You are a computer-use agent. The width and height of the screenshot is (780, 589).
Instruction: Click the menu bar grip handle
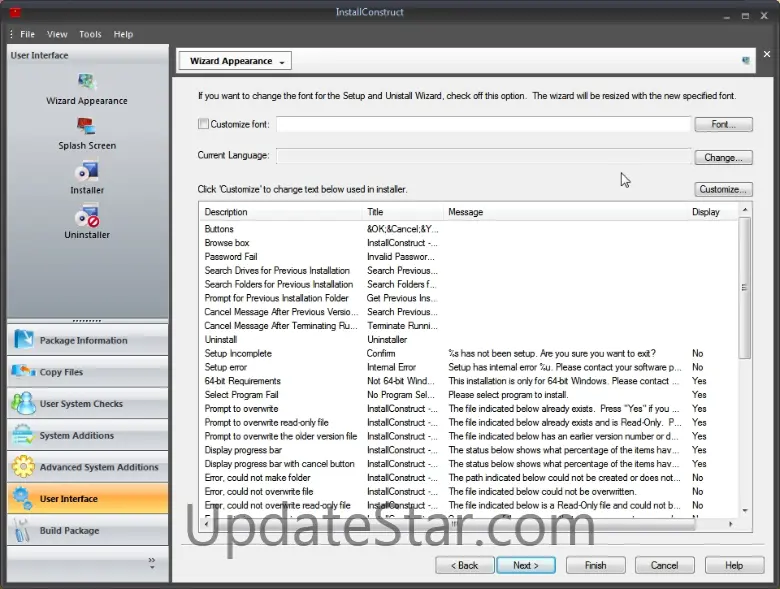tap(11, 34)
